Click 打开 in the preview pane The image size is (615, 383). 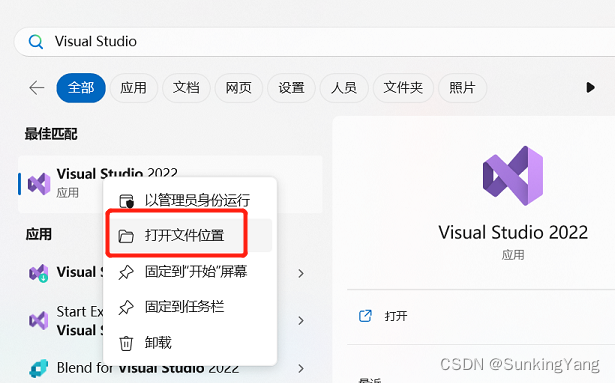(396, 316)
